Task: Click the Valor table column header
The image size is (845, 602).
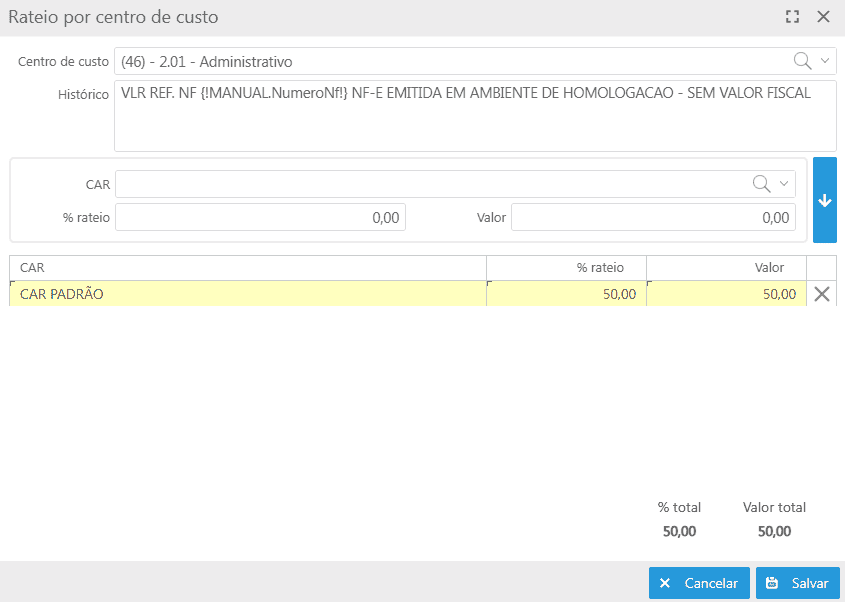Action: pyautogui.click(x=726, y=268)
